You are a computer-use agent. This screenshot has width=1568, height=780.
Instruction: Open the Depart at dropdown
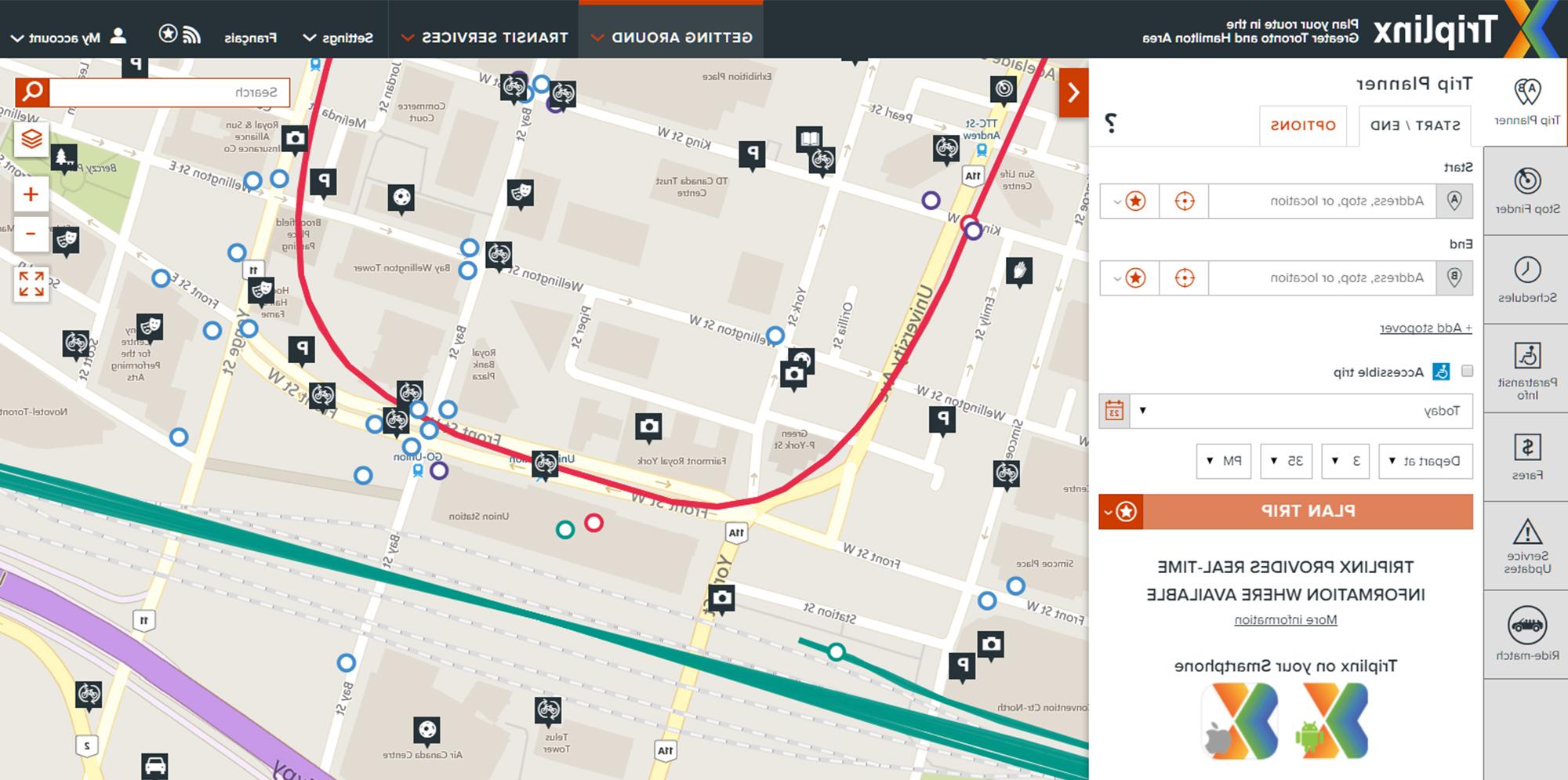1426,461
